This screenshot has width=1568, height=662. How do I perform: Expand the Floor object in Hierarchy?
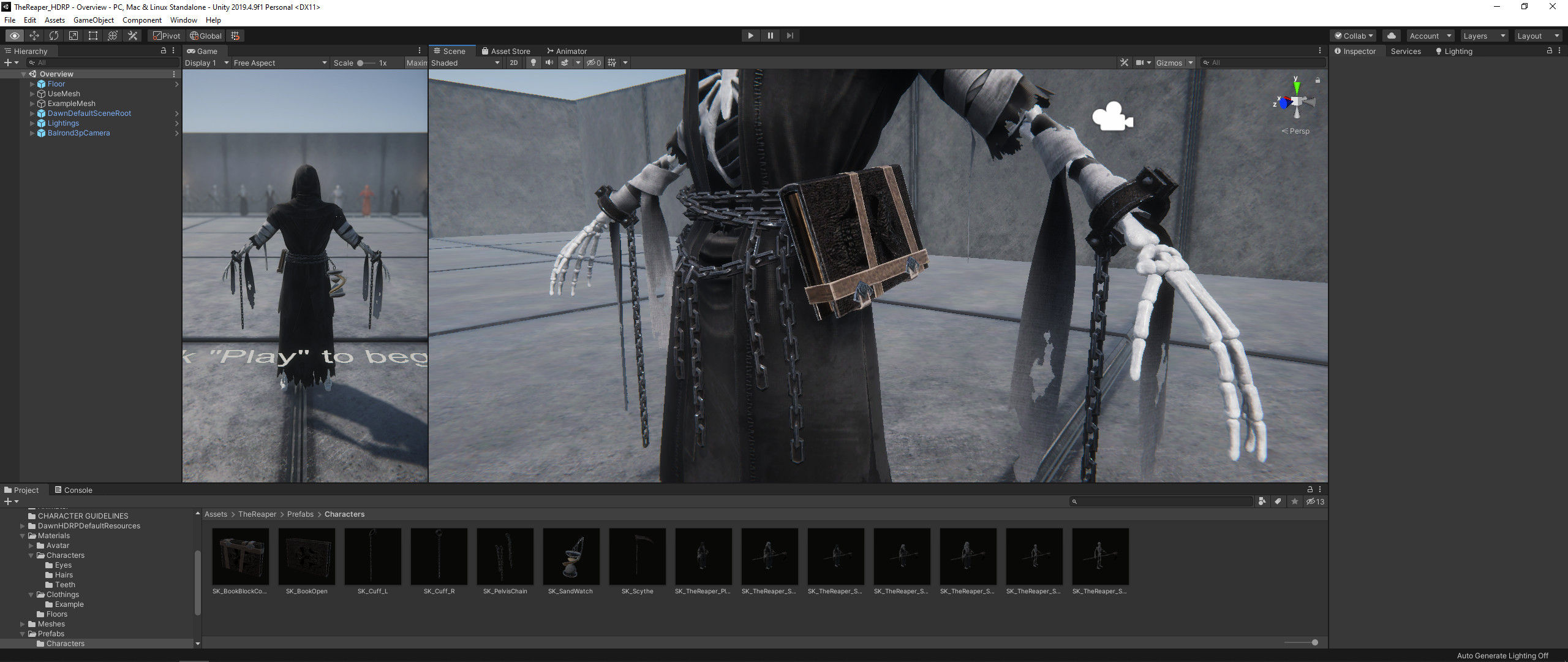pos(32,84)
